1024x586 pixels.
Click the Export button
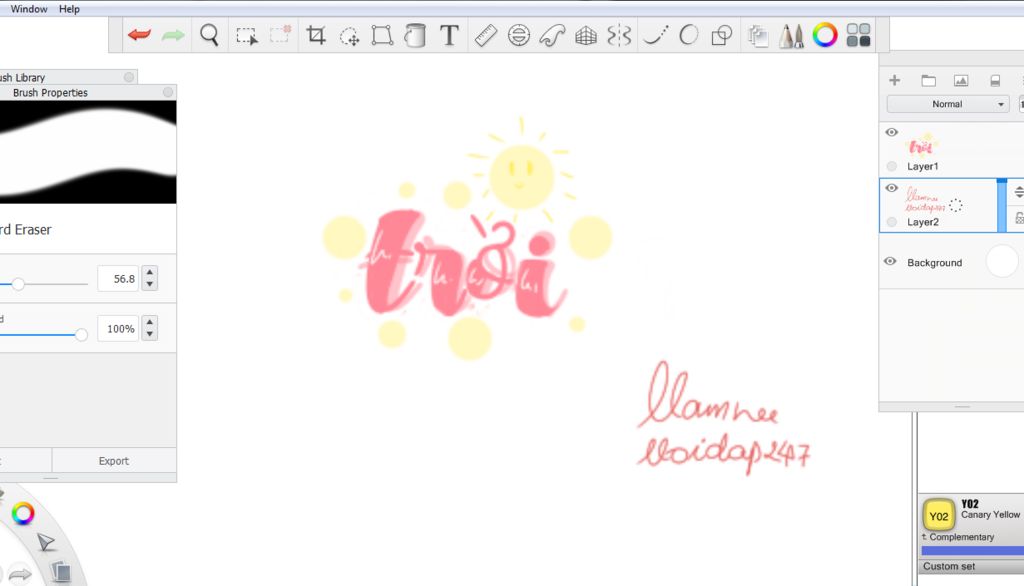pyautogui.click(x=114, y=461)
